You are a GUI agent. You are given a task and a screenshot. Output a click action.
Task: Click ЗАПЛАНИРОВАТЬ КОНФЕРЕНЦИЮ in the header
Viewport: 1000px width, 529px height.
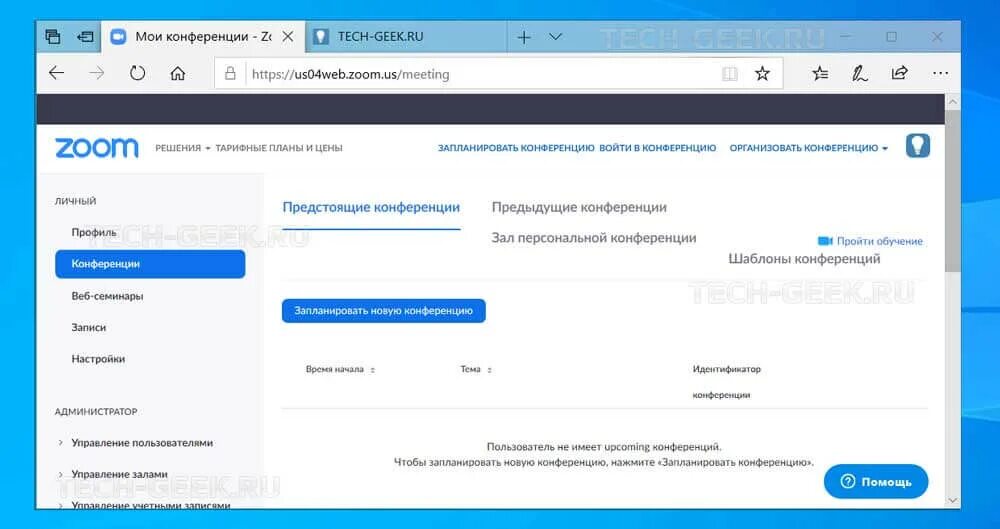point(516,148)
